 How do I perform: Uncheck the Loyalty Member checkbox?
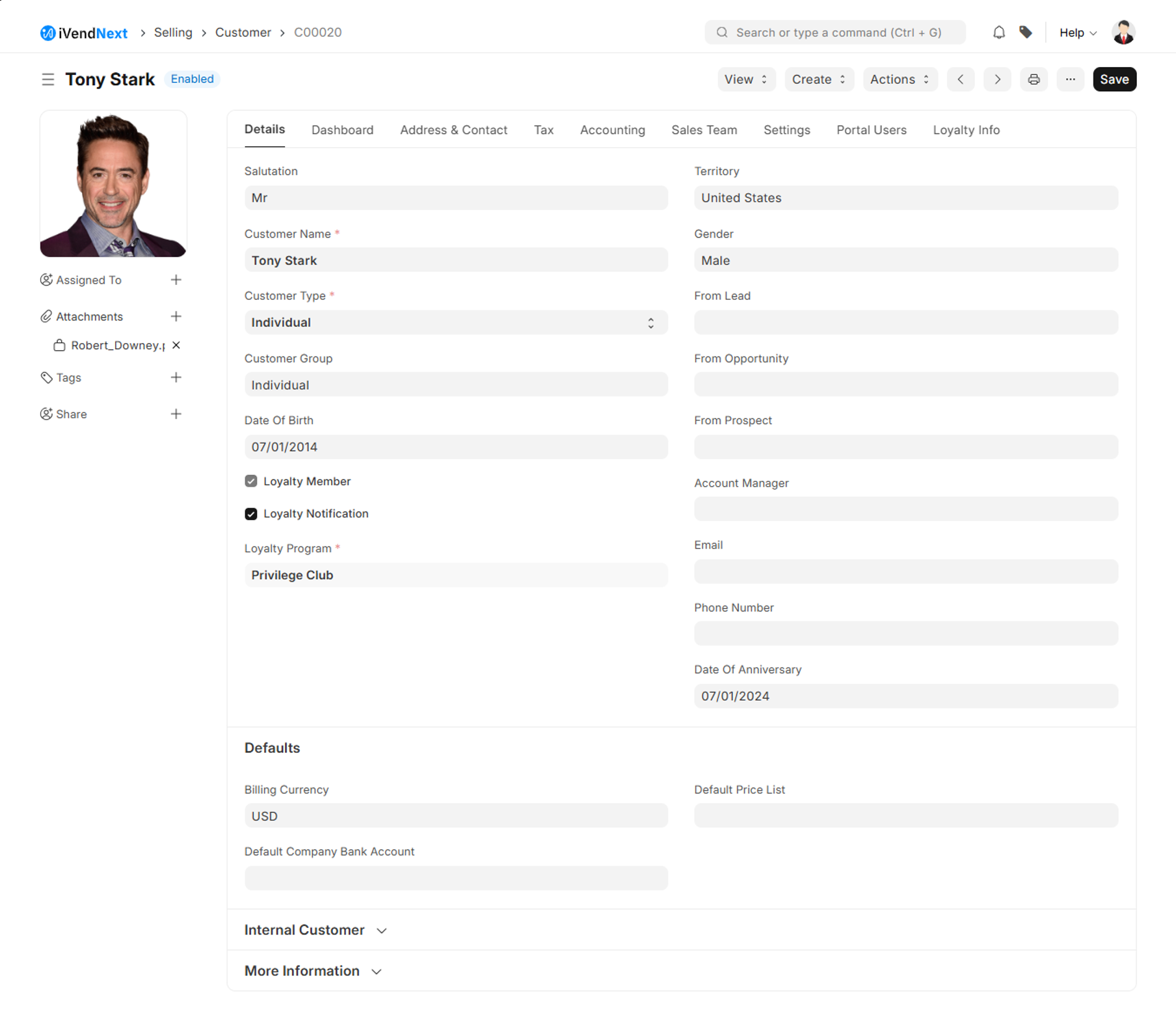coord(251,481)
